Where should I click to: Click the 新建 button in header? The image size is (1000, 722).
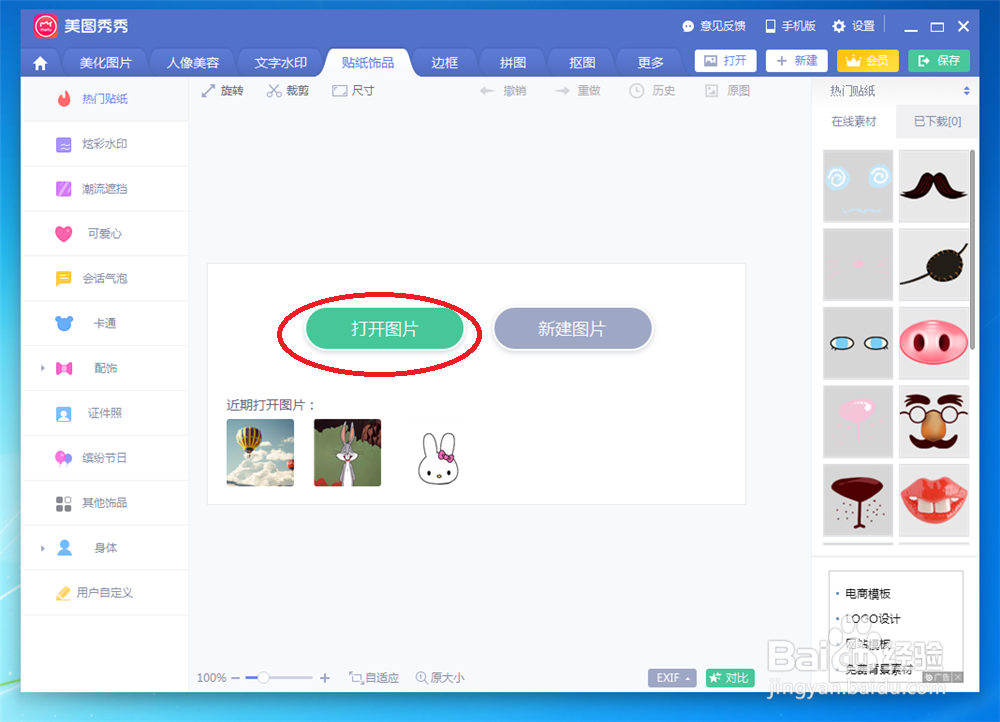[797, 61]
